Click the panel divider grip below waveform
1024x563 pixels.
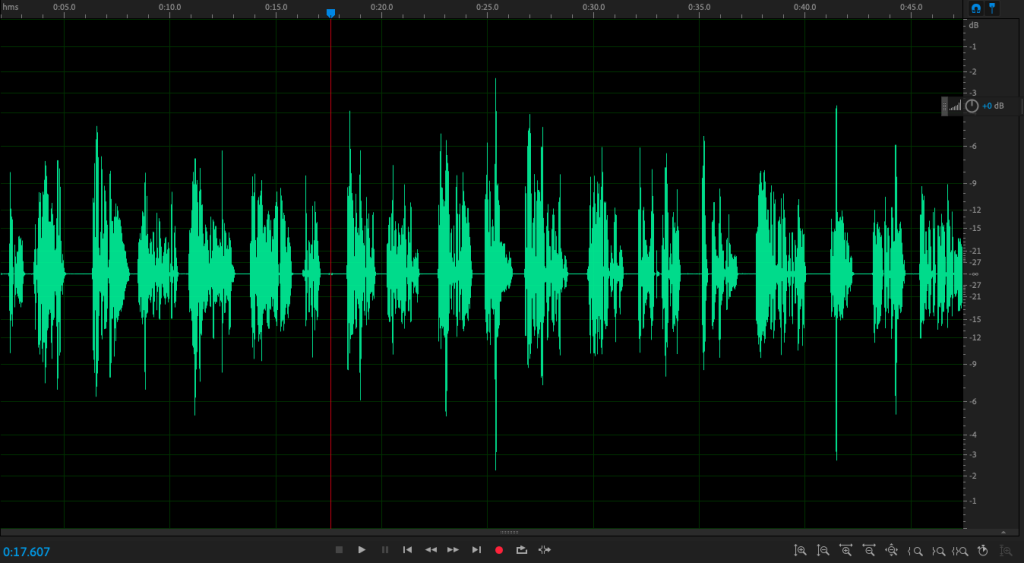click(509, 532)
